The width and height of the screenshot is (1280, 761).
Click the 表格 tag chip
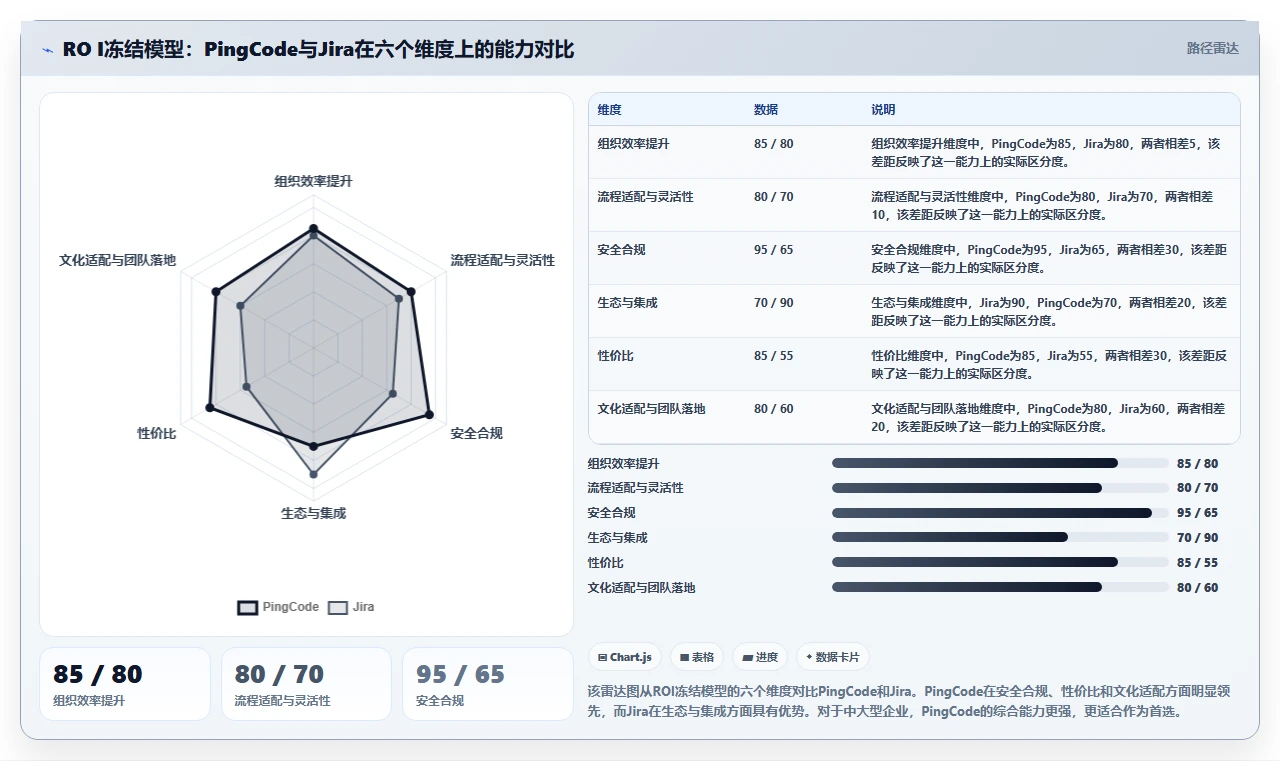click(x=696, y=657)
